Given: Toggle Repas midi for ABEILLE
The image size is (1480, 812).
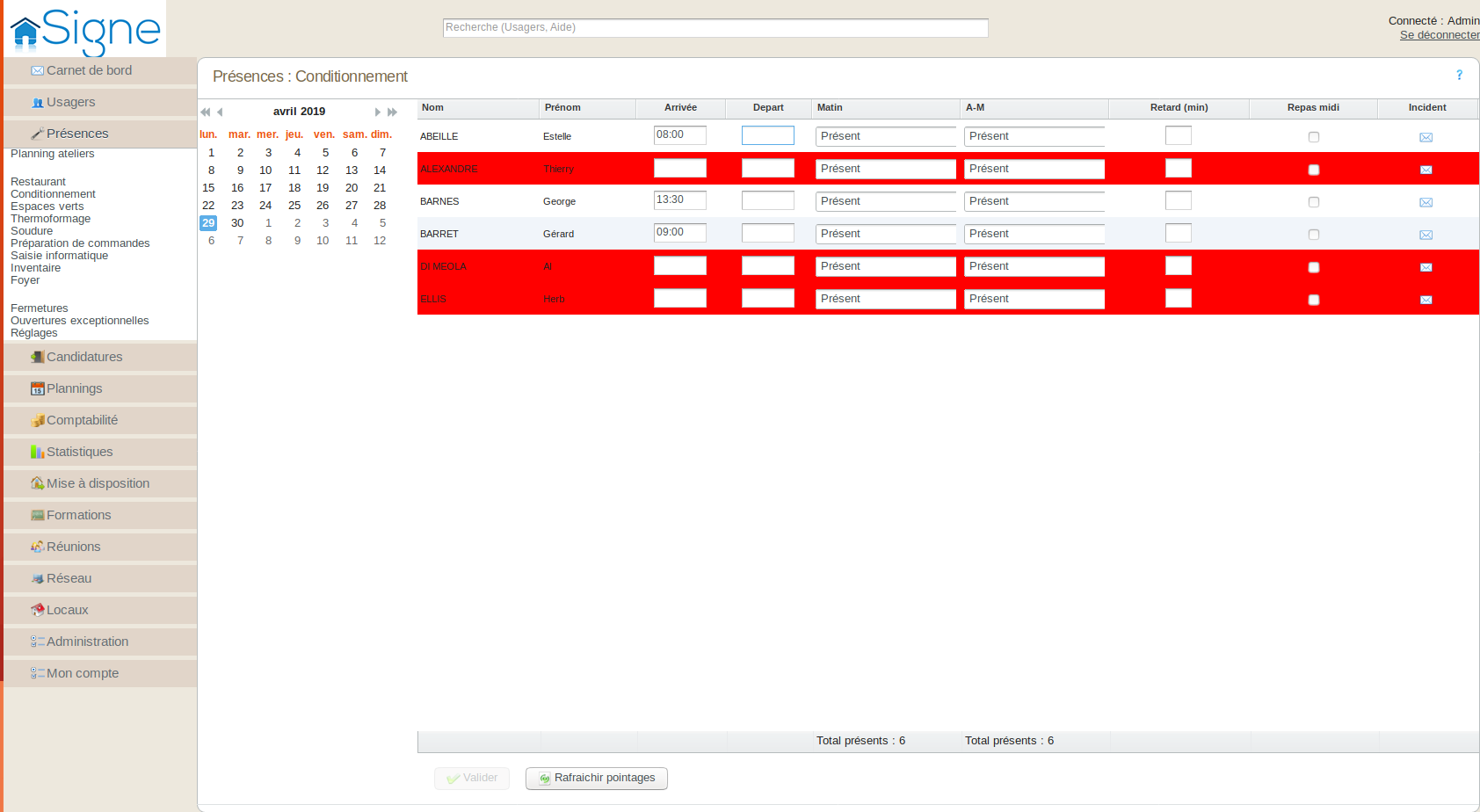Looking at the screenshot, I should 1314,137.
